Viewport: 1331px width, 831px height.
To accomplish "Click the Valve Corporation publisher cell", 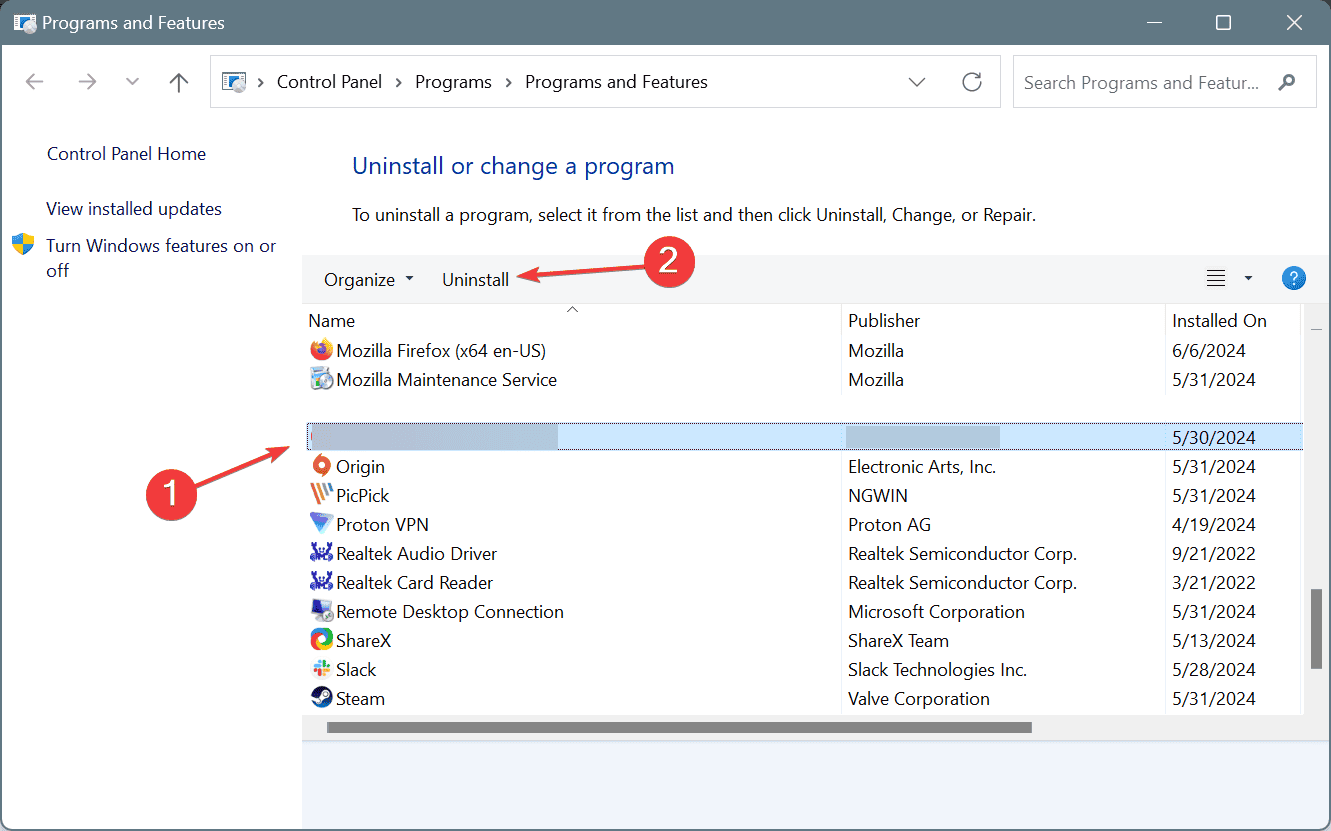I will (919, 699).
